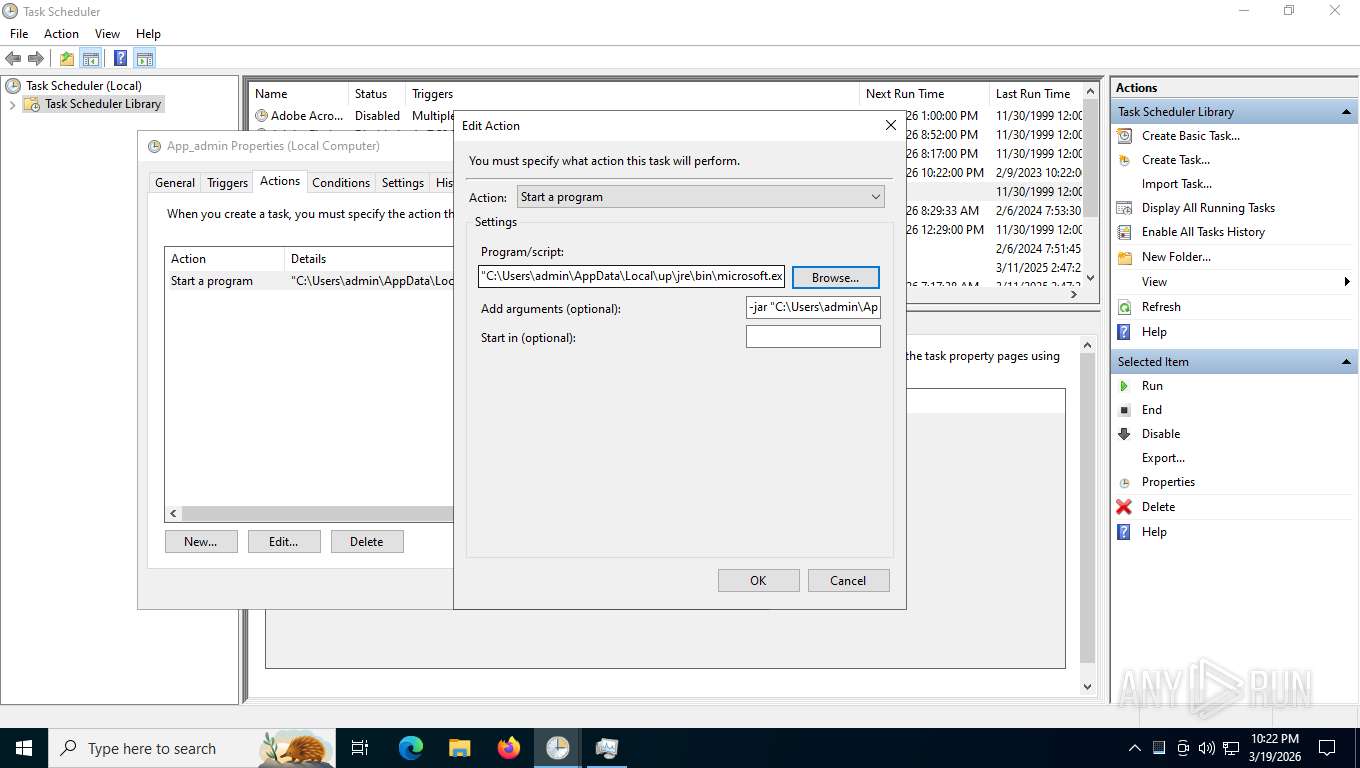Click the Back arrow toolbar icon
Screen dimensions: 1360x768
(x=13, y=58)
